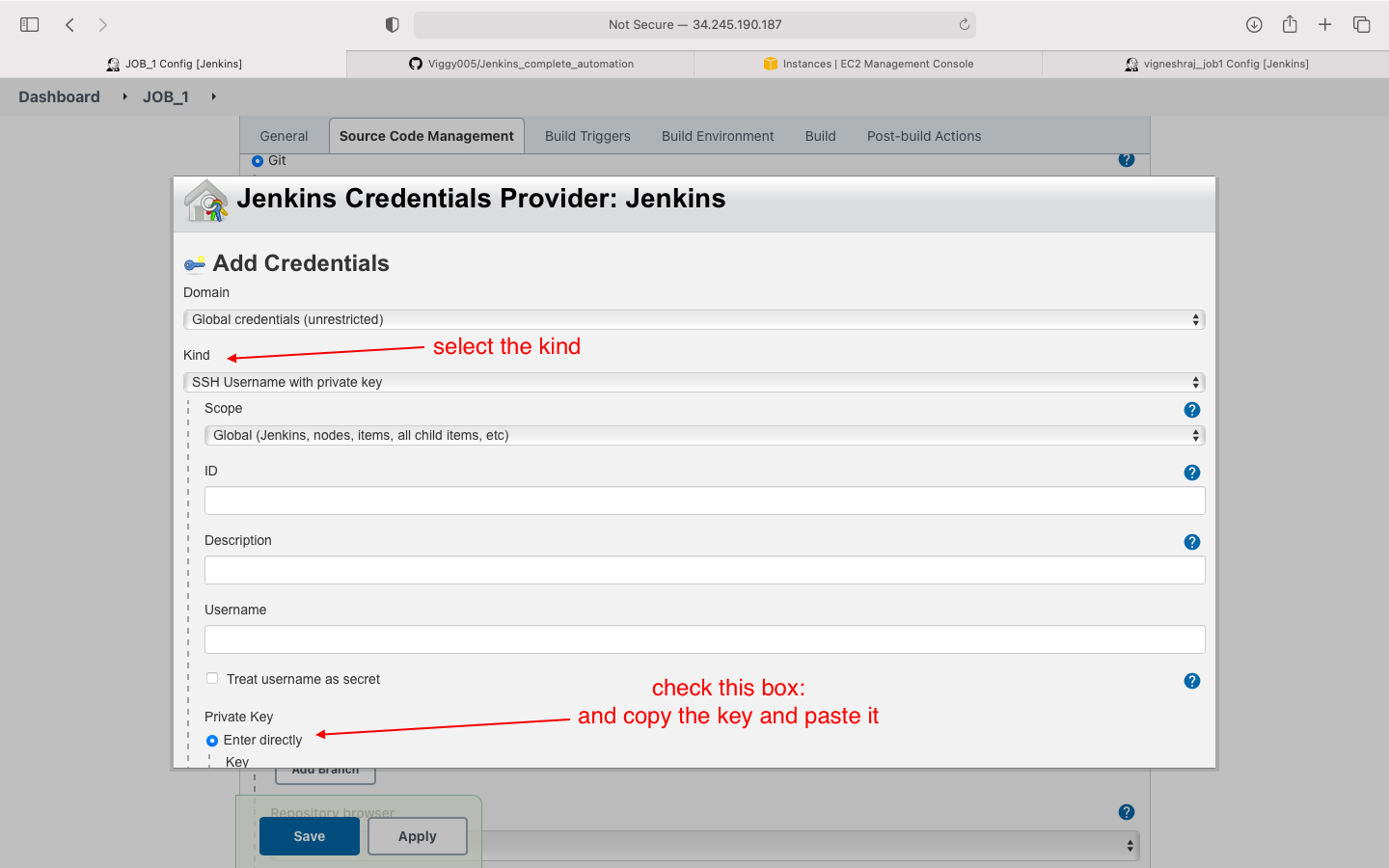This screenshot has height=868, width=1389.
Task: Switch to the Post-build Actions tab
Action: [924, 136]
